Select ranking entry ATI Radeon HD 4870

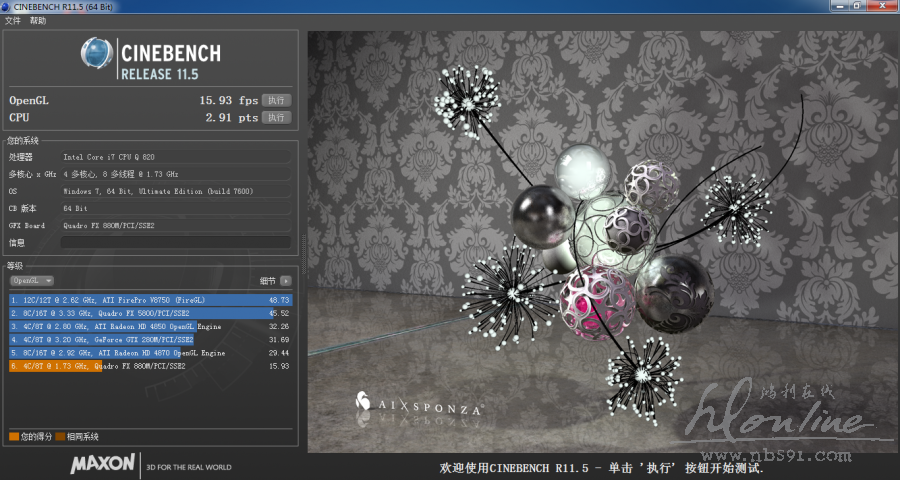[x=150, y=353]
